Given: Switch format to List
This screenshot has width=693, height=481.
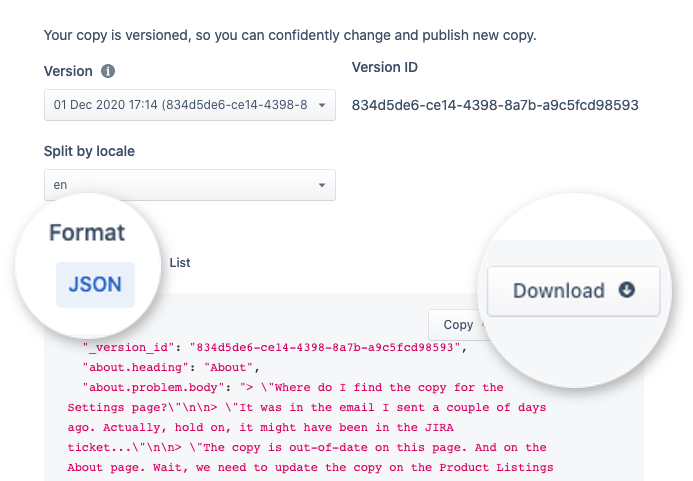Looking at the screenshot, I should pos(180,263).
